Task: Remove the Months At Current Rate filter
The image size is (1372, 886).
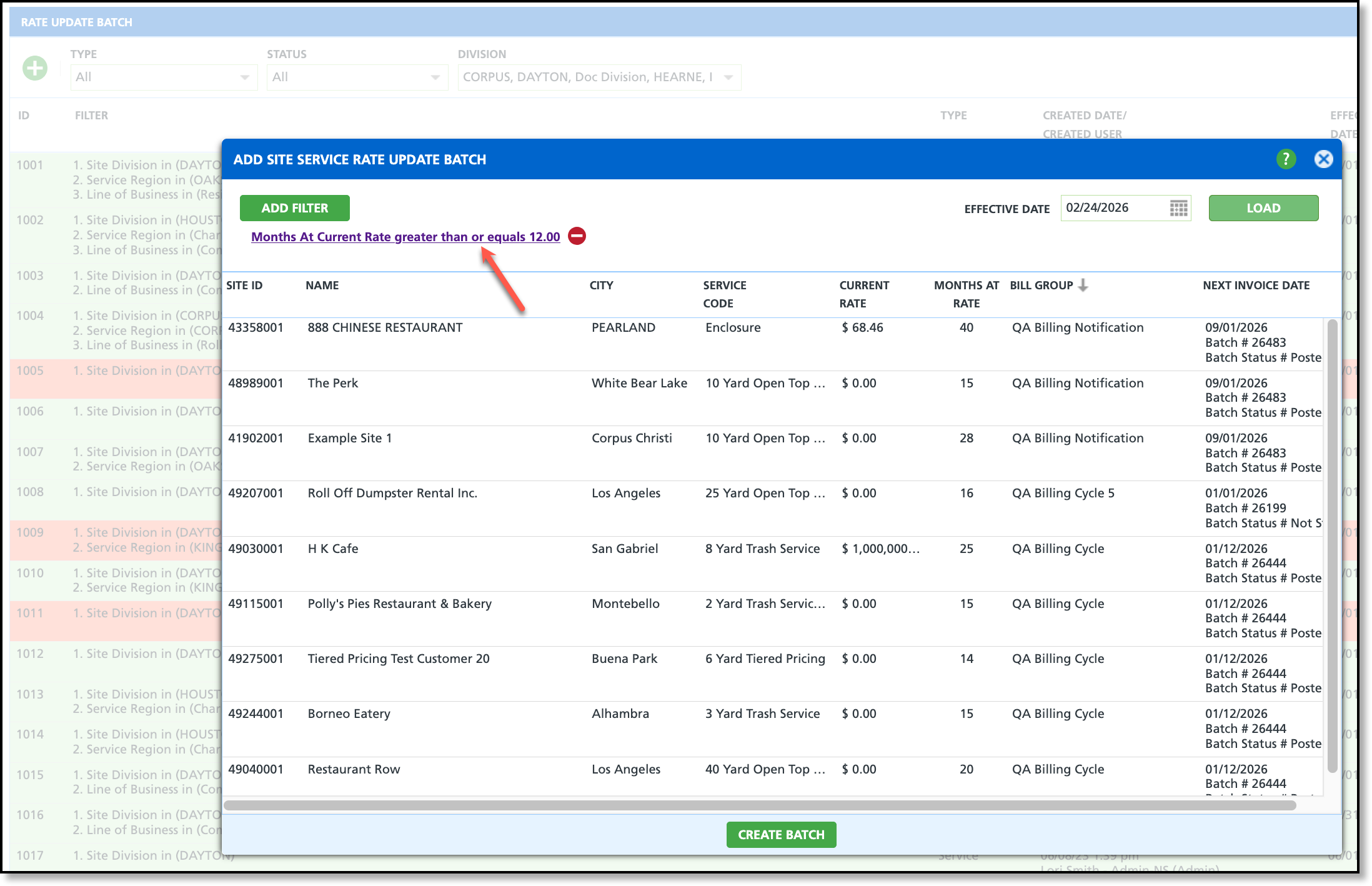Action: tap(577, 236)
